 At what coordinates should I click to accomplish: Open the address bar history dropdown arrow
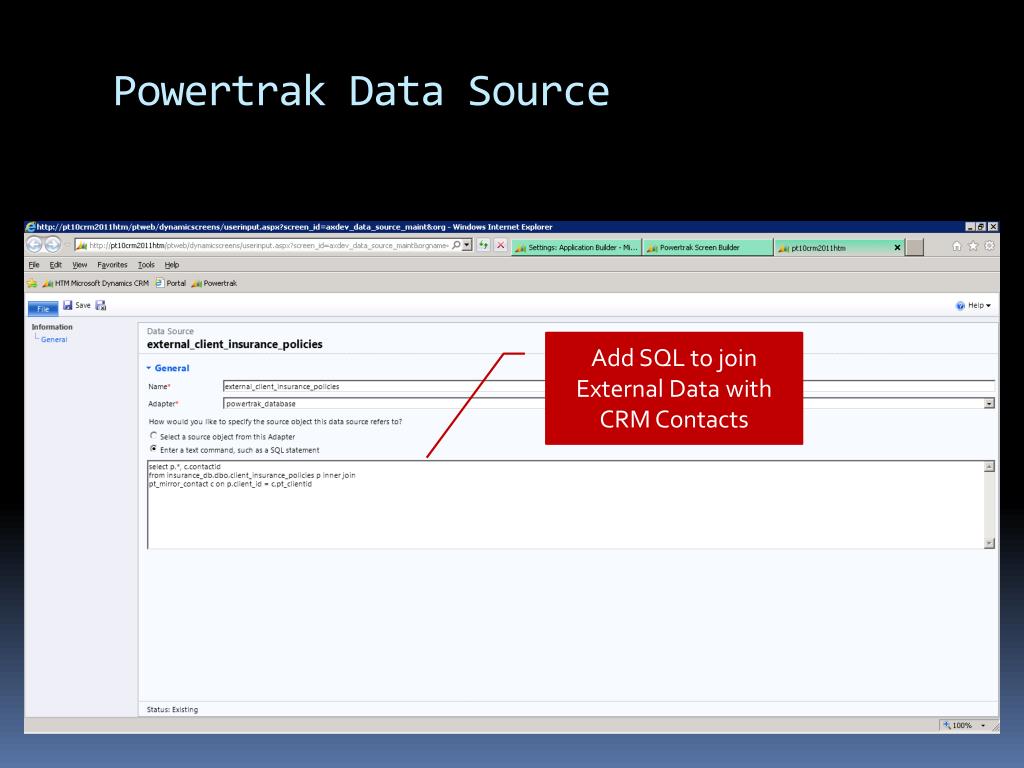(x=467, y=246)
